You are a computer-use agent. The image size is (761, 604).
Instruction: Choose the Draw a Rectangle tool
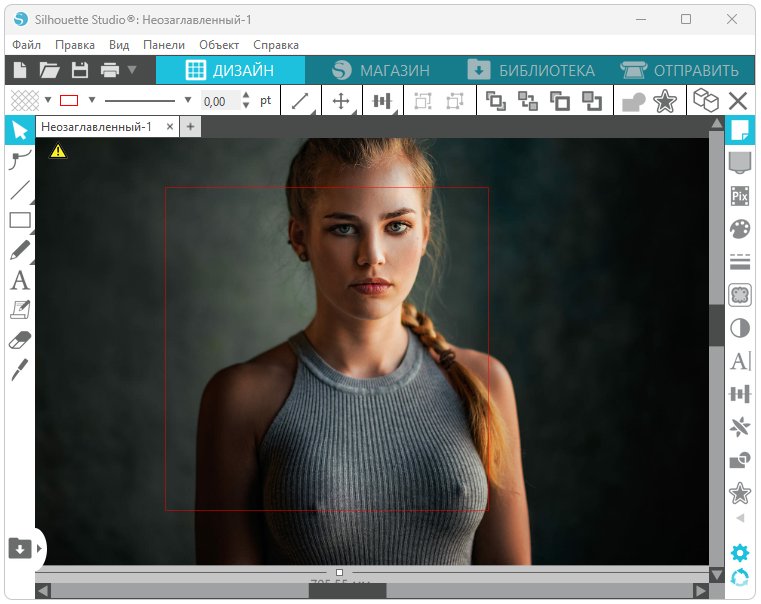[19, 221]
